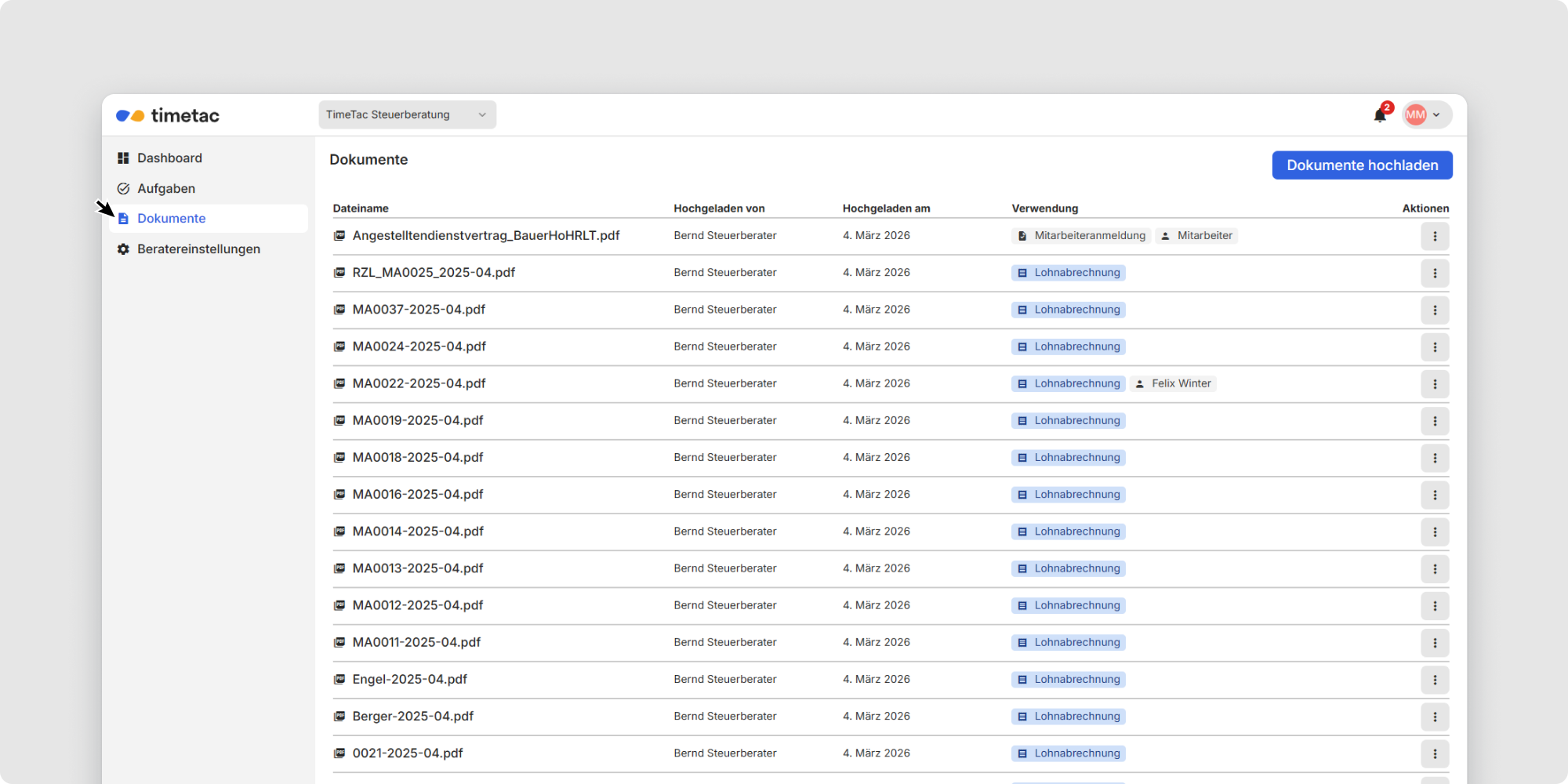
Task: Click PDF icon beside RZL_MA0025_2025-04.pdf
Action: [339, 273]
